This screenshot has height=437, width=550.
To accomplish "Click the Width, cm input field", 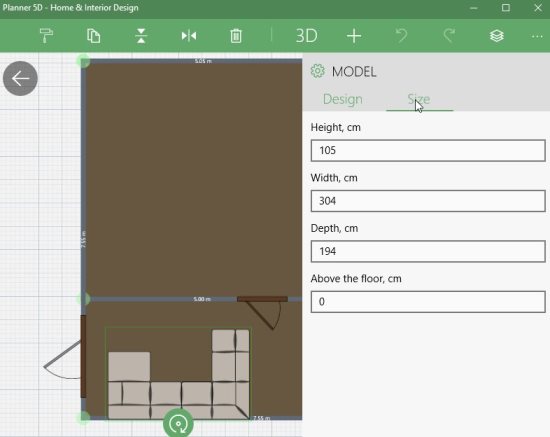I will coord(428,201).
